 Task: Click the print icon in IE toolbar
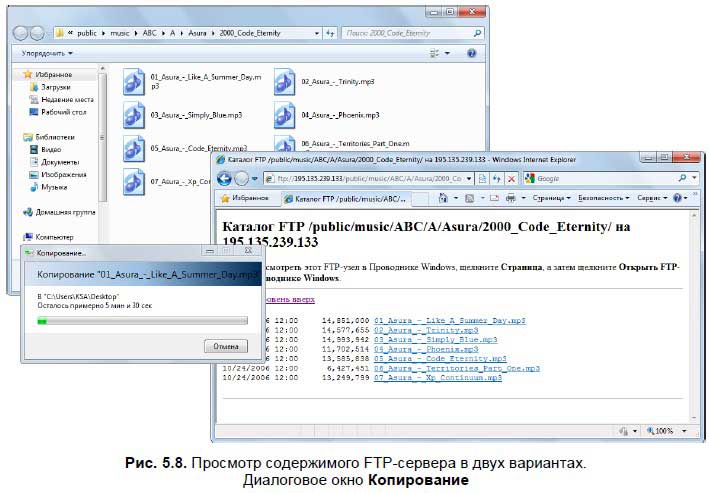coord(510,198)
